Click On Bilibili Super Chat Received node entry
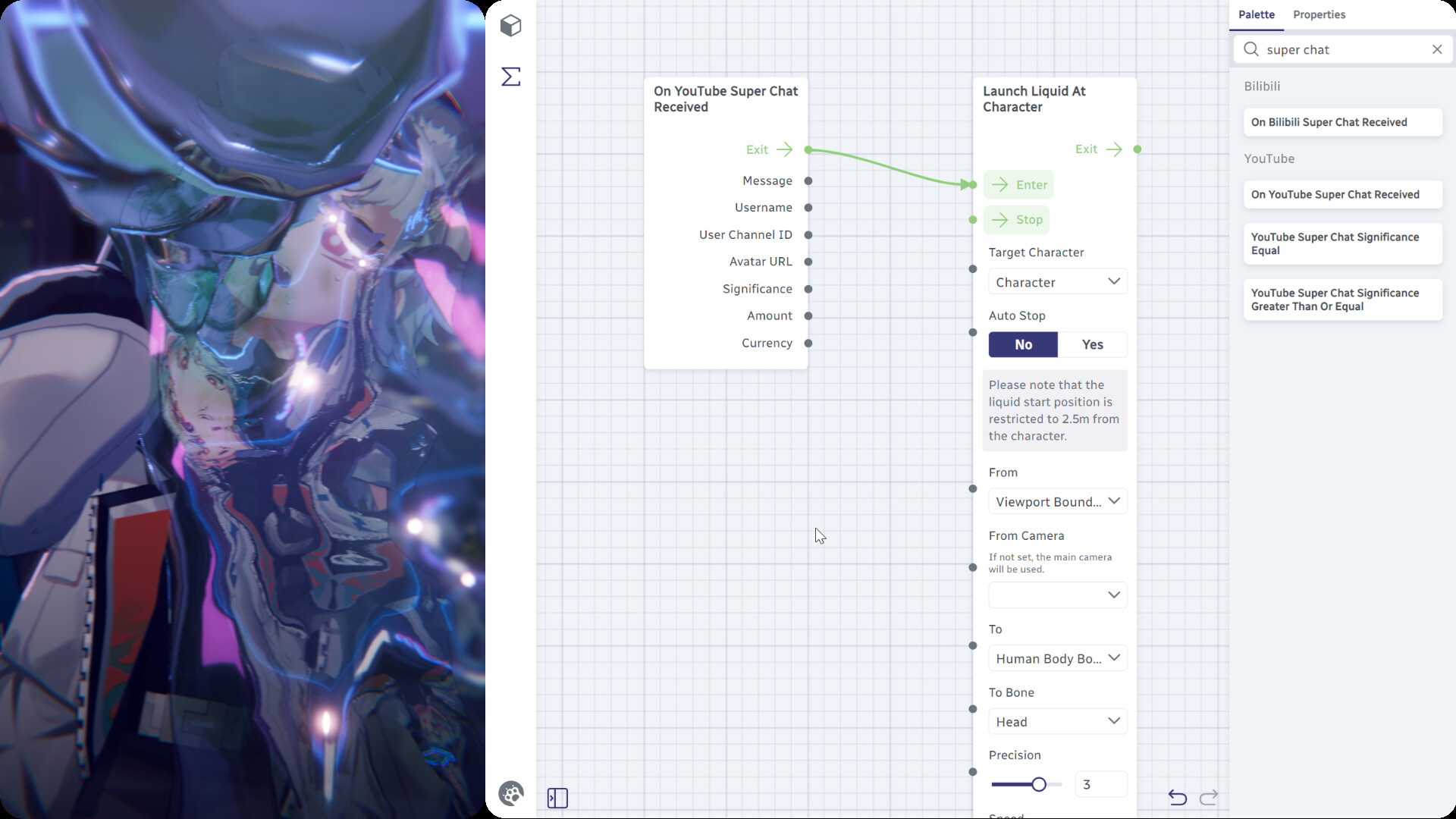 (1343, 122)
